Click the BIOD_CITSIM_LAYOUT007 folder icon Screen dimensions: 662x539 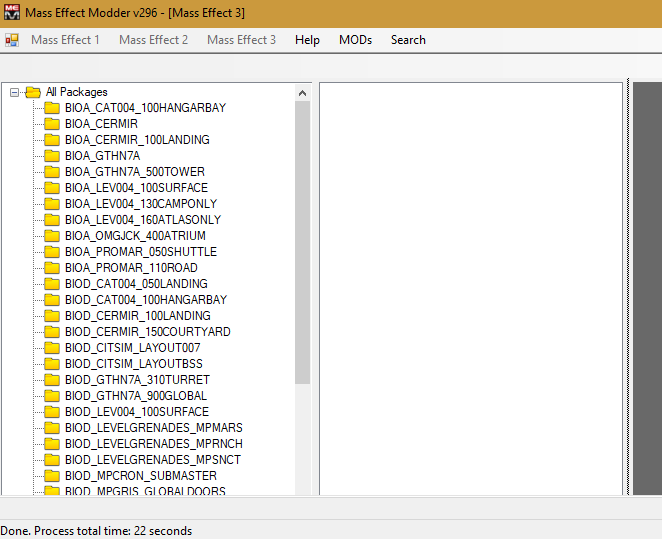click(x=52, y=348)
